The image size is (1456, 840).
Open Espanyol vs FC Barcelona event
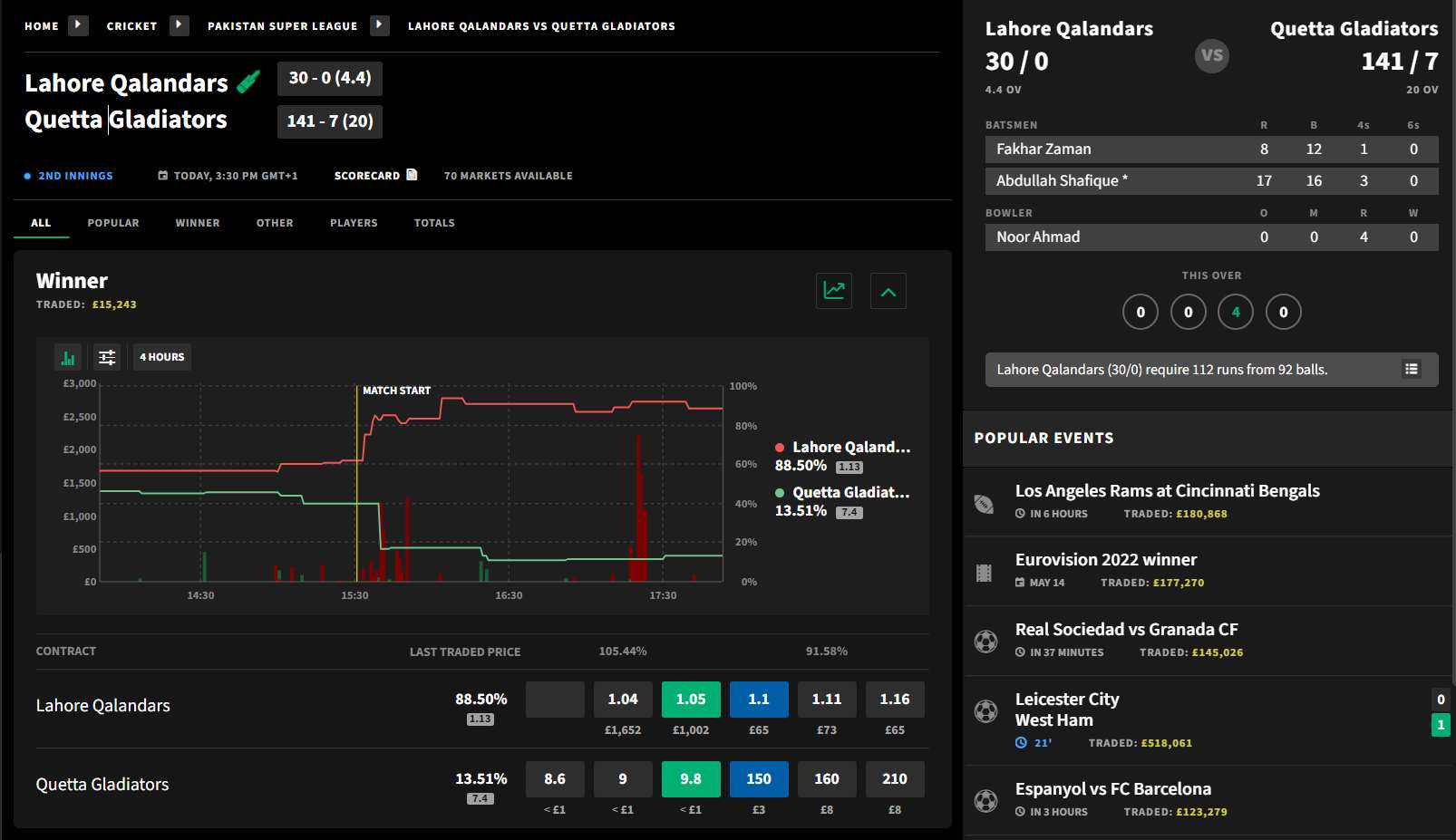(1113, 789)
